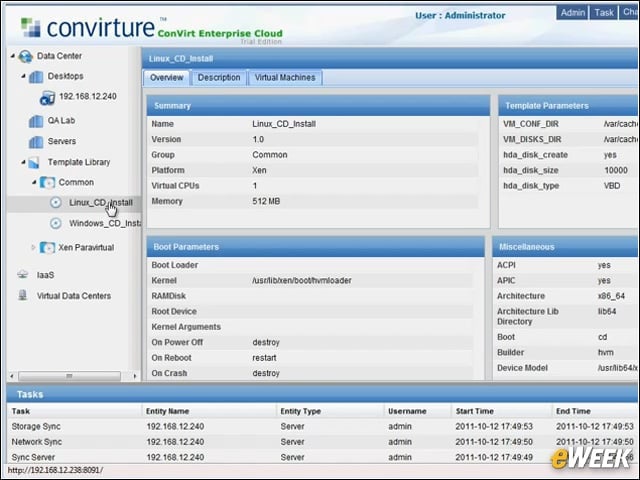Collapse the Template Library node

[23, 162]
